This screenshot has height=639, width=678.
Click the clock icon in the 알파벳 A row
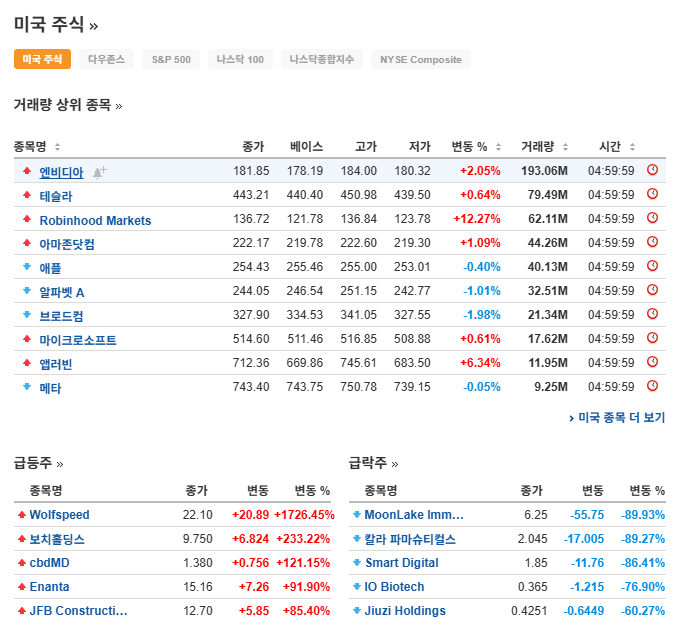pyautogui.click(x=652, y=290)
